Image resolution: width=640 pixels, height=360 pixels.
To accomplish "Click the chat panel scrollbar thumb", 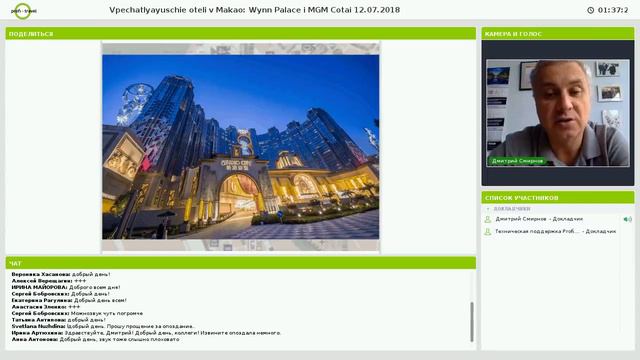I will [472, 322].
